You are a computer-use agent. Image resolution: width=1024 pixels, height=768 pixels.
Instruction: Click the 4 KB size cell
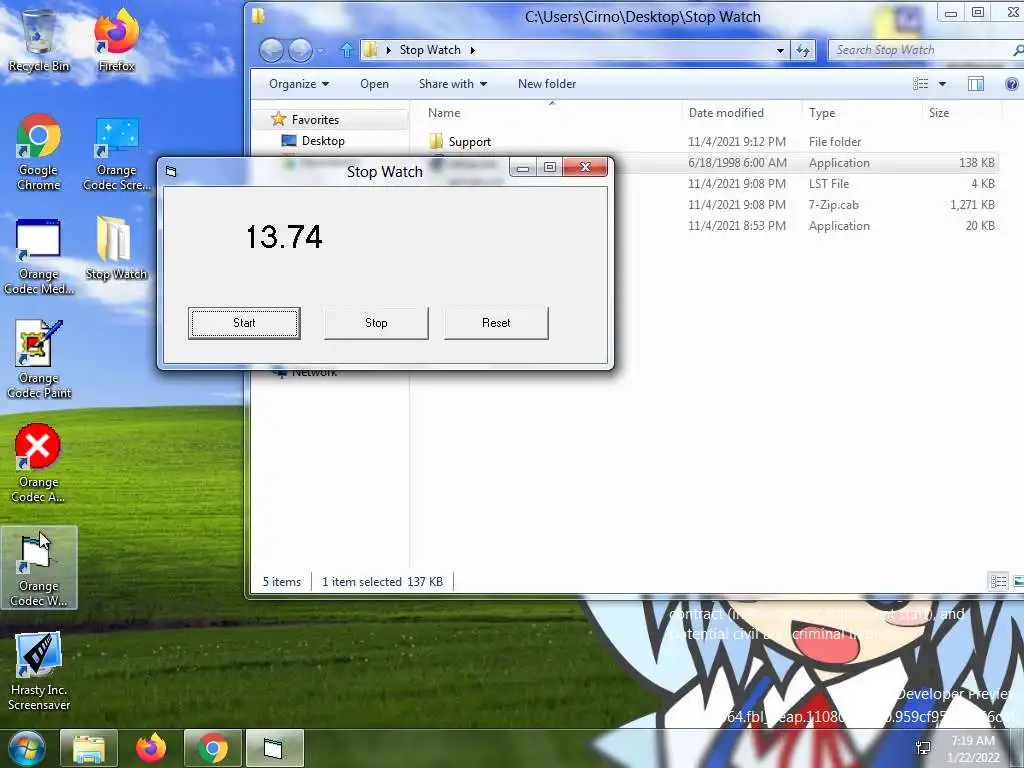[983, 184]
